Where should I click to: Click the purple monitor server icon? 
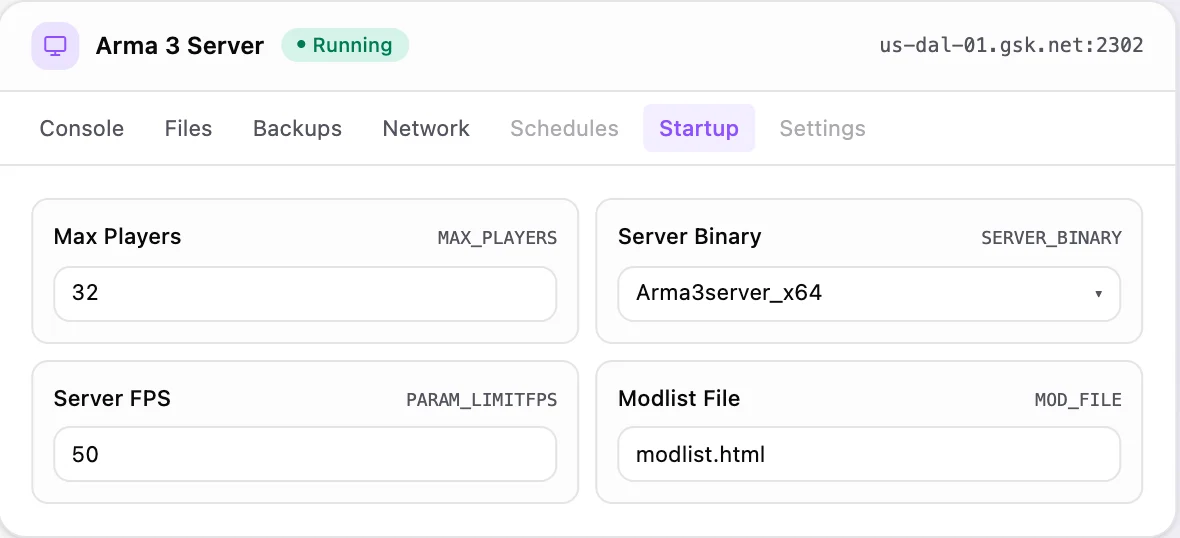click(x=55, y=46)
